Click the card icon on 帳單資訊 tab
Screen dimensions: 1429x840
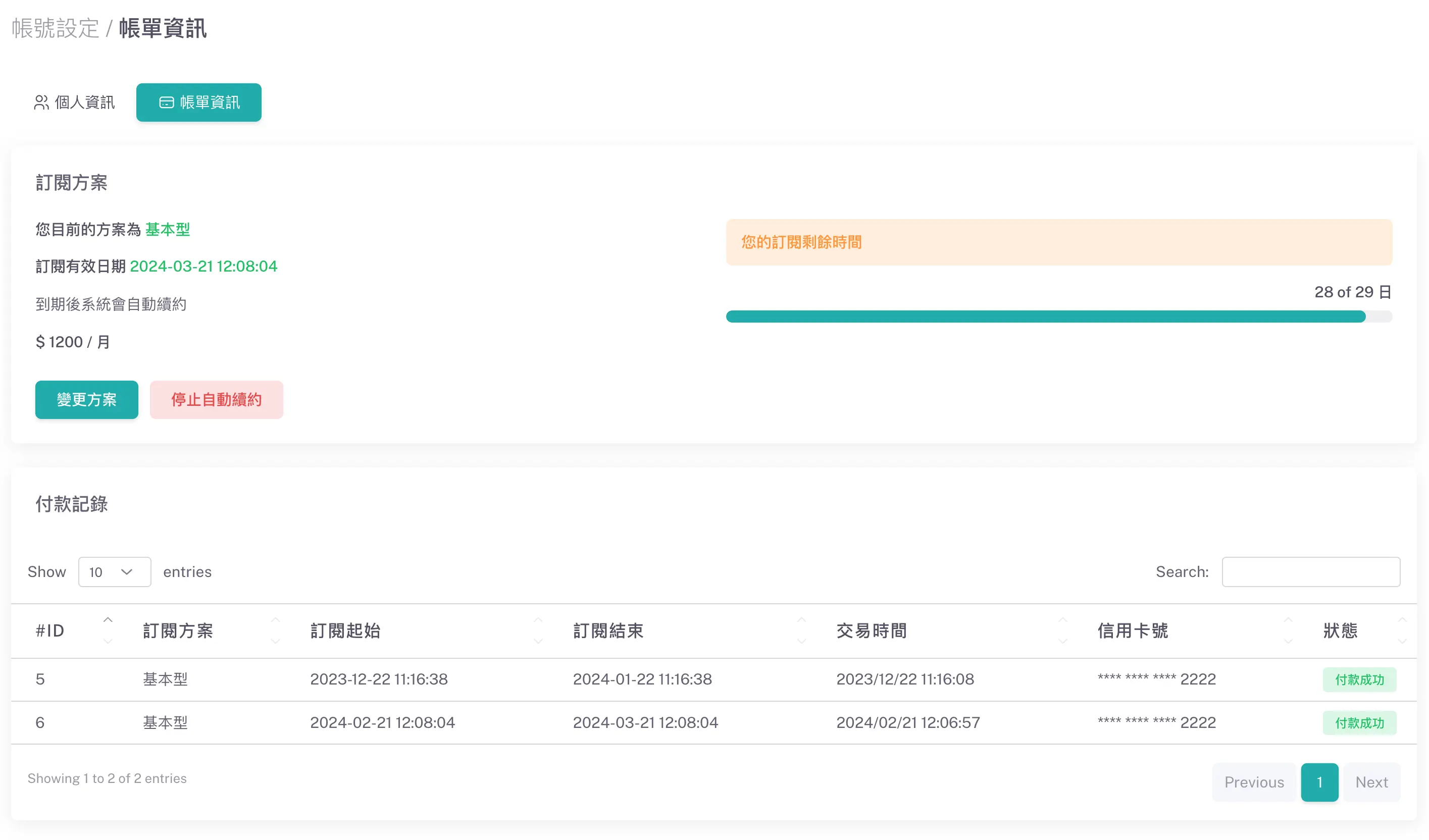tap(166, 102)
